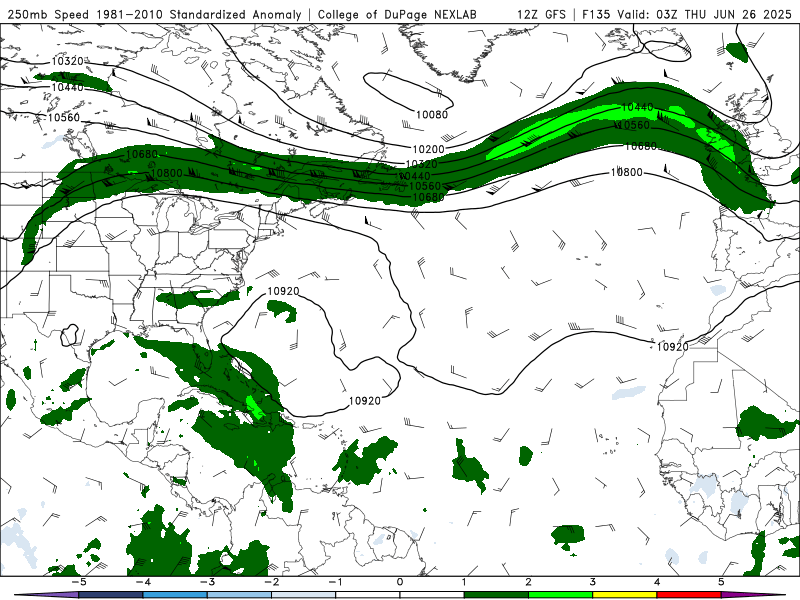
Task: Select the red 4 to 5 colorbar segment
Action: click(x=689, y=595)
